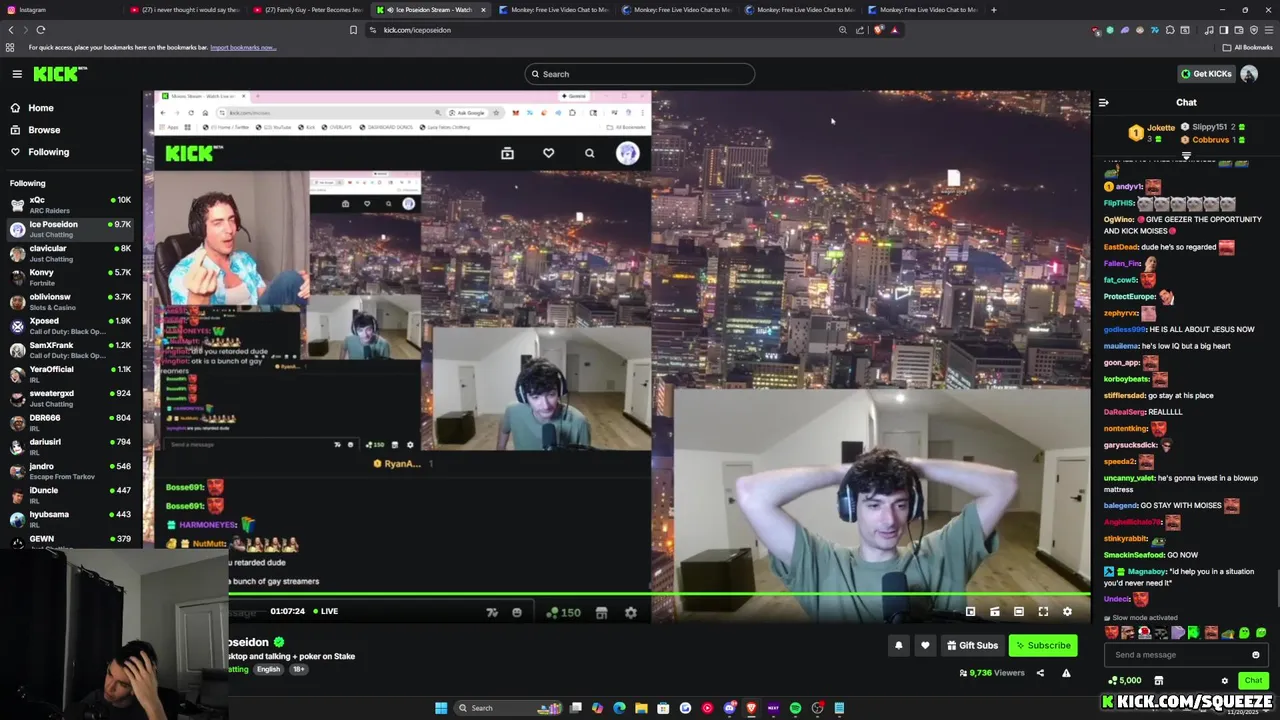Open Konvy channel in Following list
Image resolution: width=1280 pixels, height=720 pixels.
pos(70,277)
